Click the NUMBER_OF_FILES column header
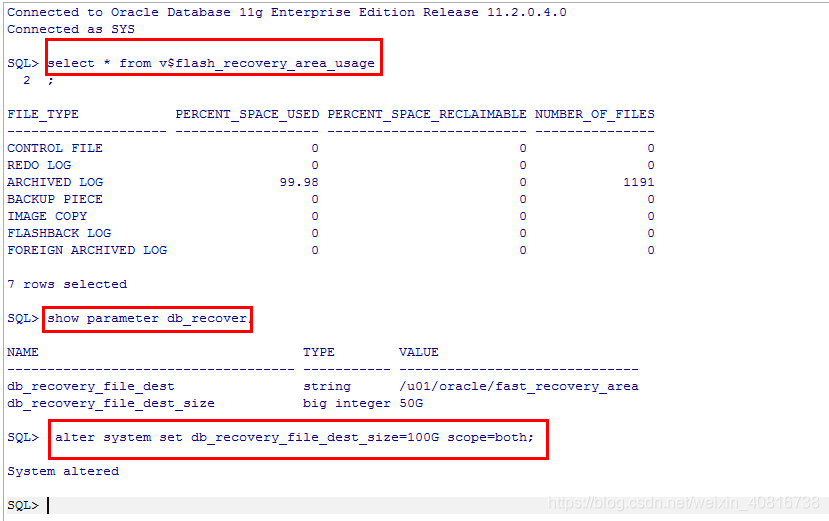 [x=595, y=114]
